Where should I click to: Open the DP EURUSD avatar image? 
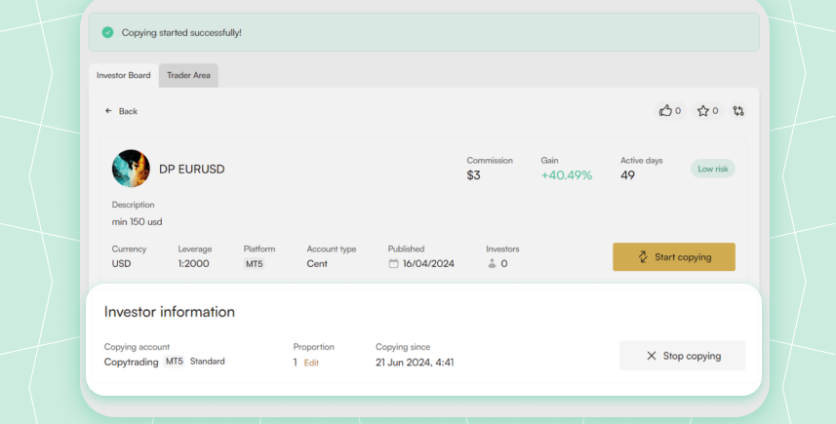click(x=131, y=169)
